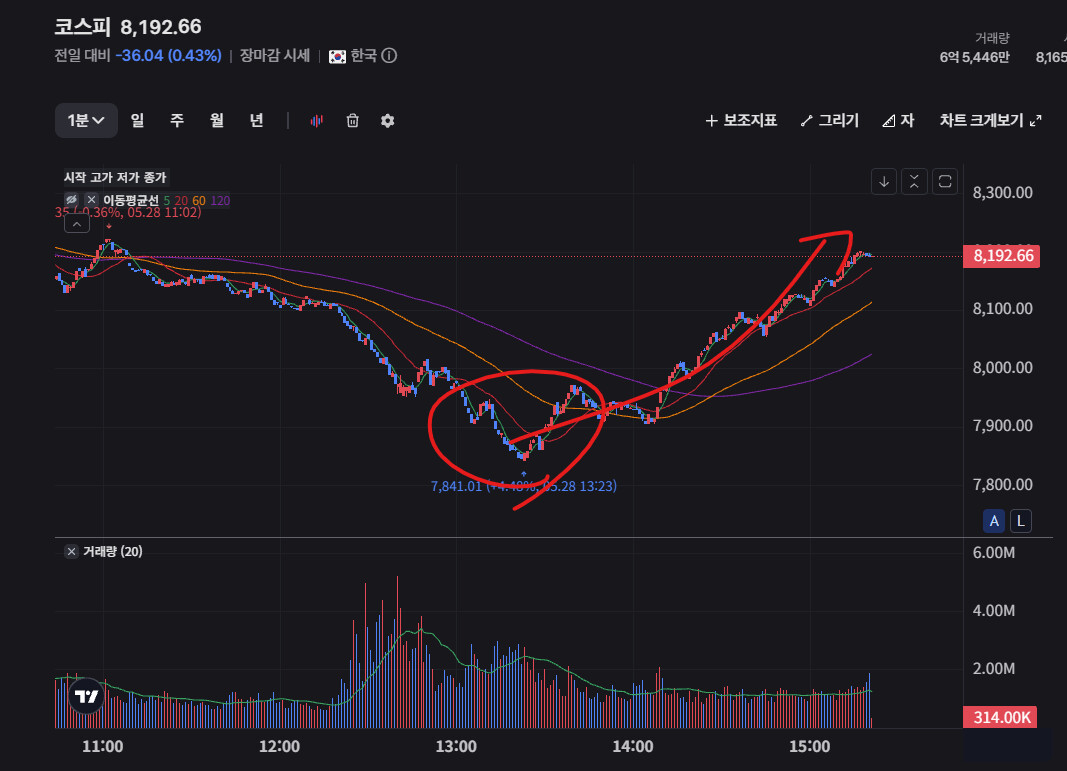Click the 8,192.66 current price label

[x=1002, y=256]
